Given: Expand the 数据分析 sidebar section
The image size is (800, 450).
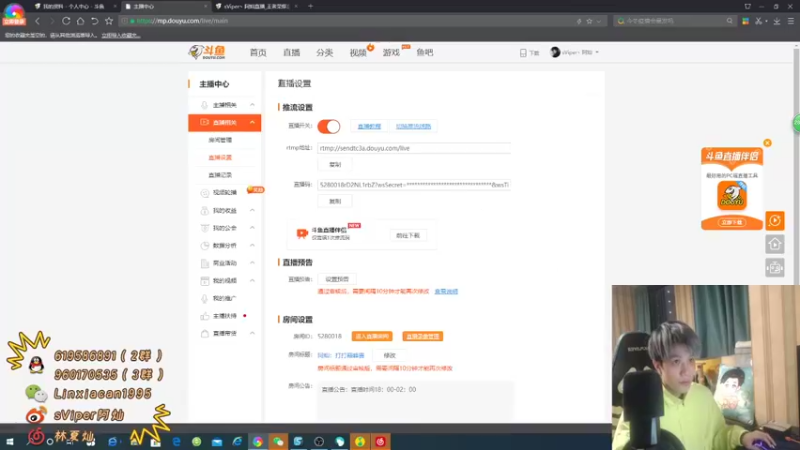Looking at the screenshot, I should [252, 245].
